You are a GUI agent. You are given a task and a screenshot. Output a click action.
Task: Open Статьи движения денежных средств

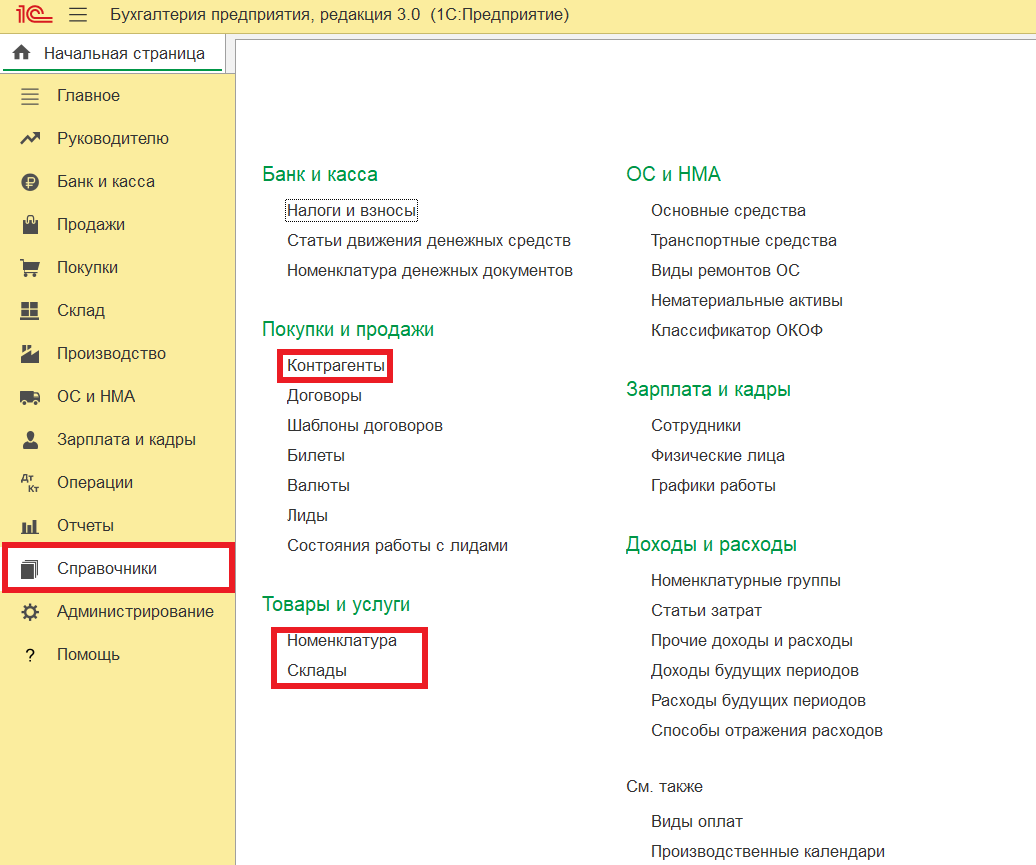429,241
